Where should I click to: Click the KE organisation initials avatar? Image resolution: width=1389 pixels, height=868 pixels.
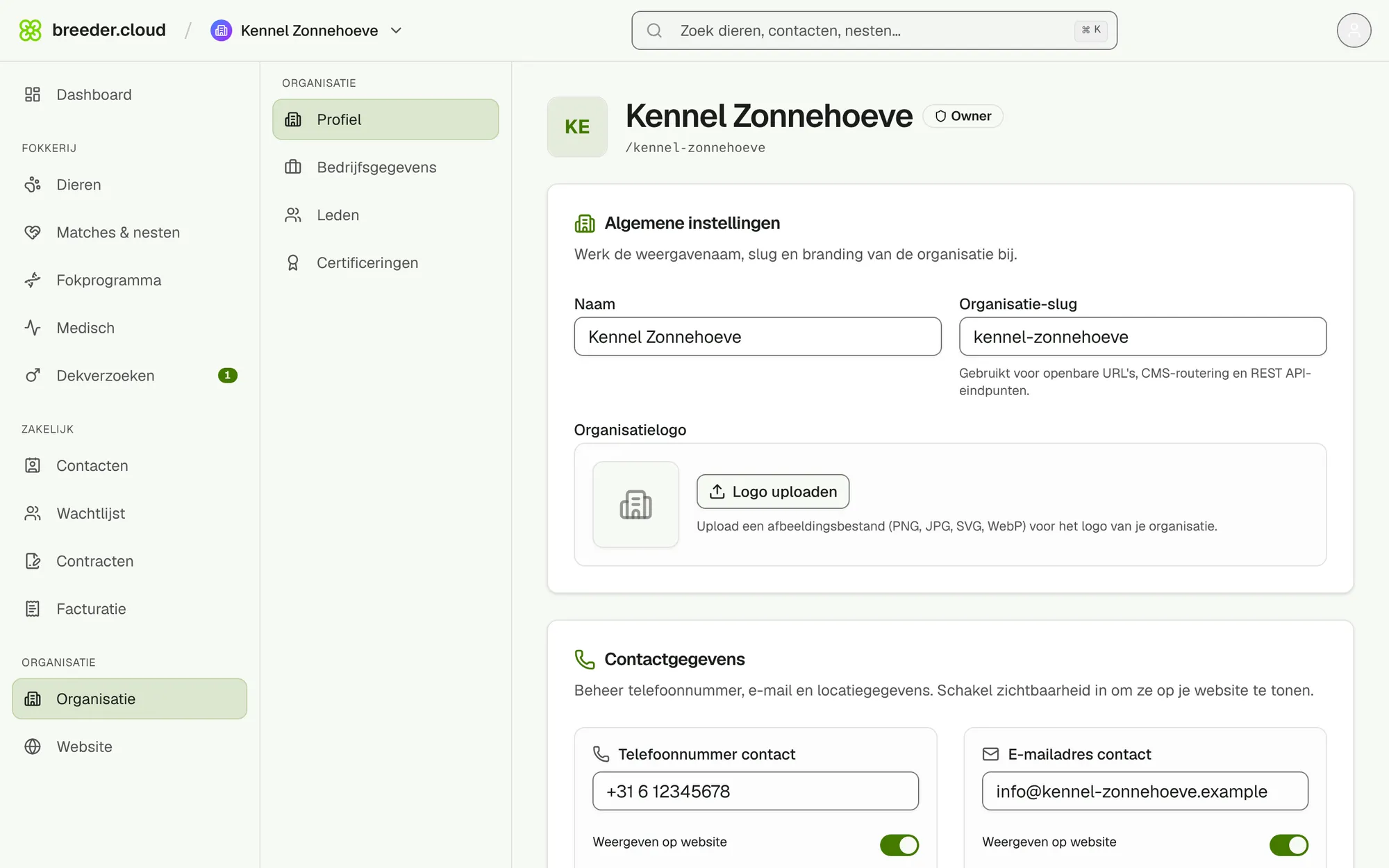click(577, 126)
